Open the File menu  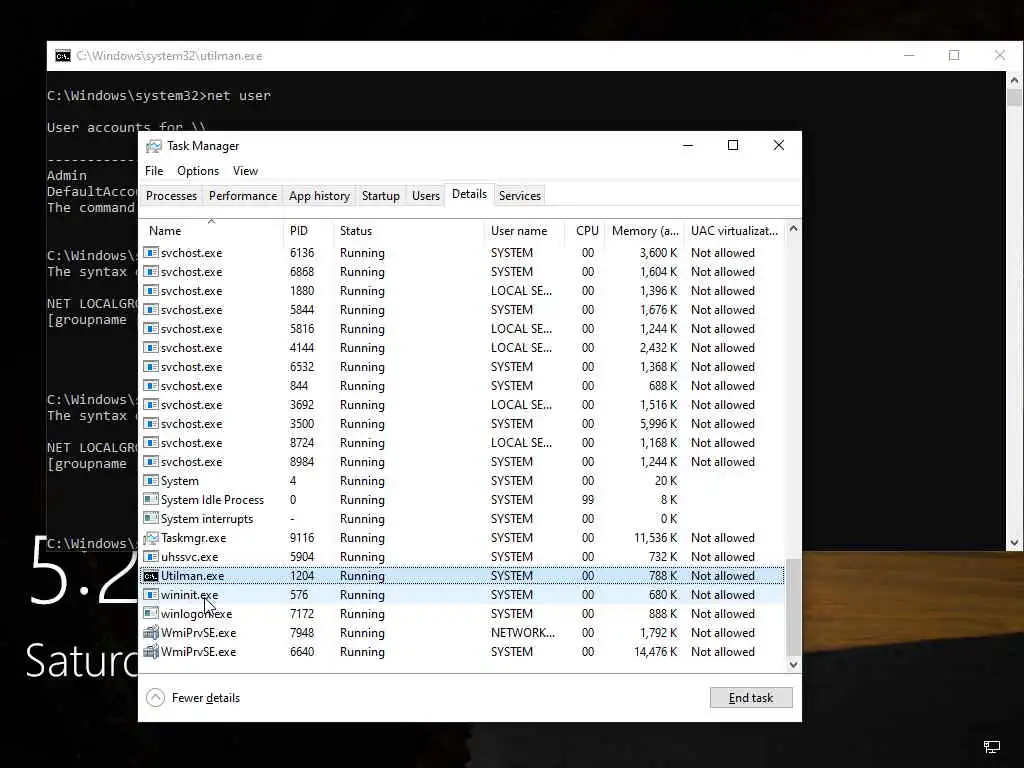point(154,171)
